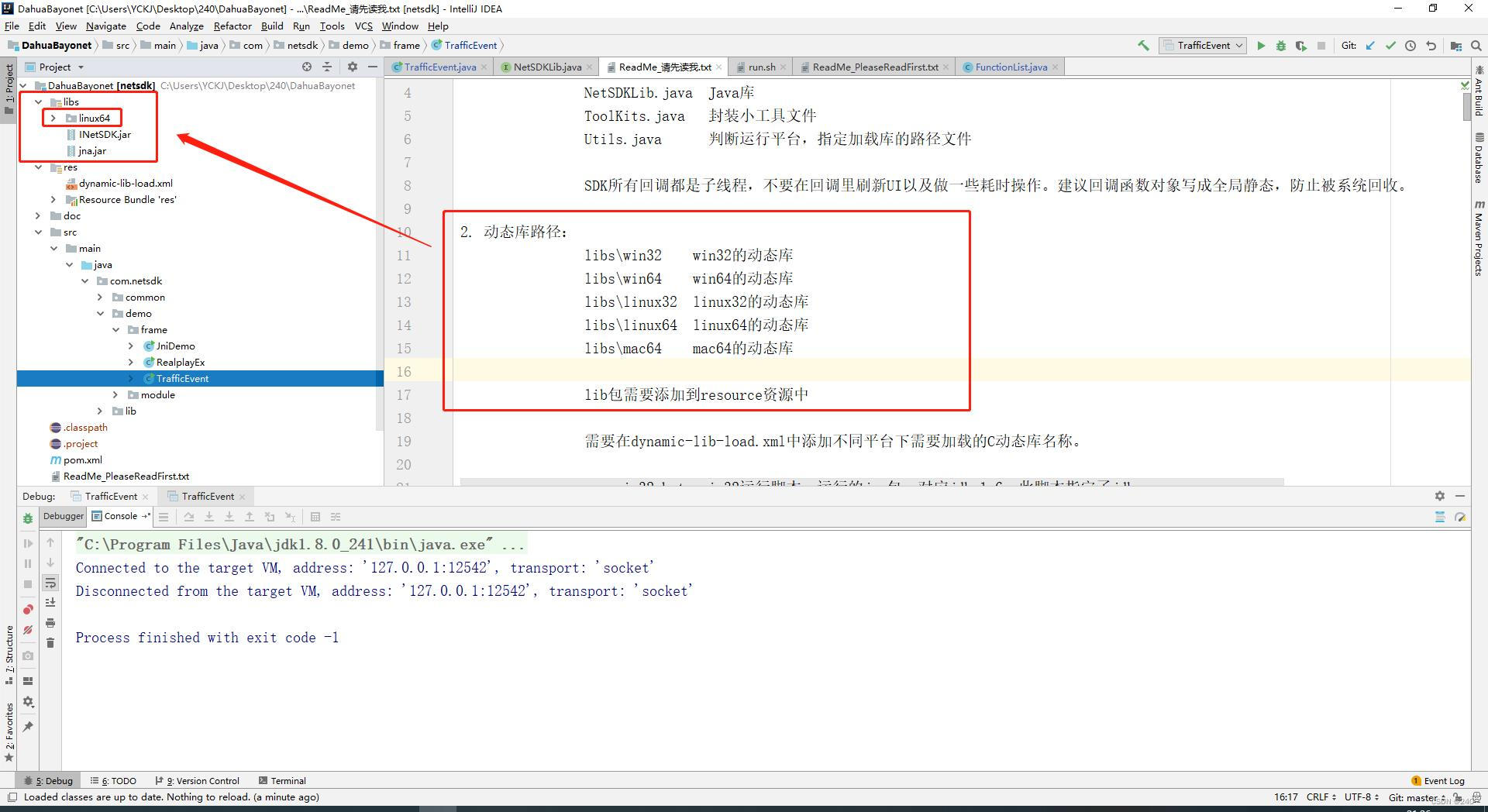Viewport: 1488px width, 812px height.
Task: Commit changes using the green checkmark icon
Action: pos(1391,46)
